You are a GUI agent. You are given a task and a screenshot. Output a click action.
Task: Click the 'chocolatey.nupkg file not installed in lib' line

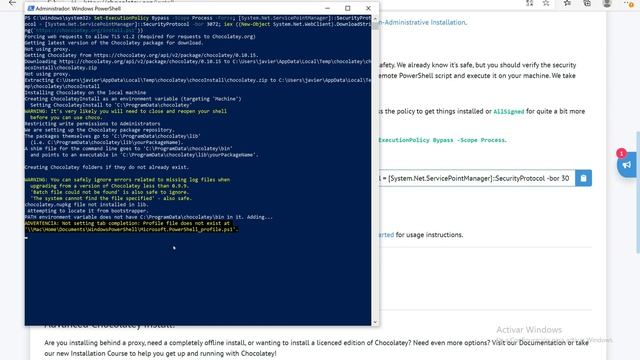pyautogui.click(x=87, y=204)
